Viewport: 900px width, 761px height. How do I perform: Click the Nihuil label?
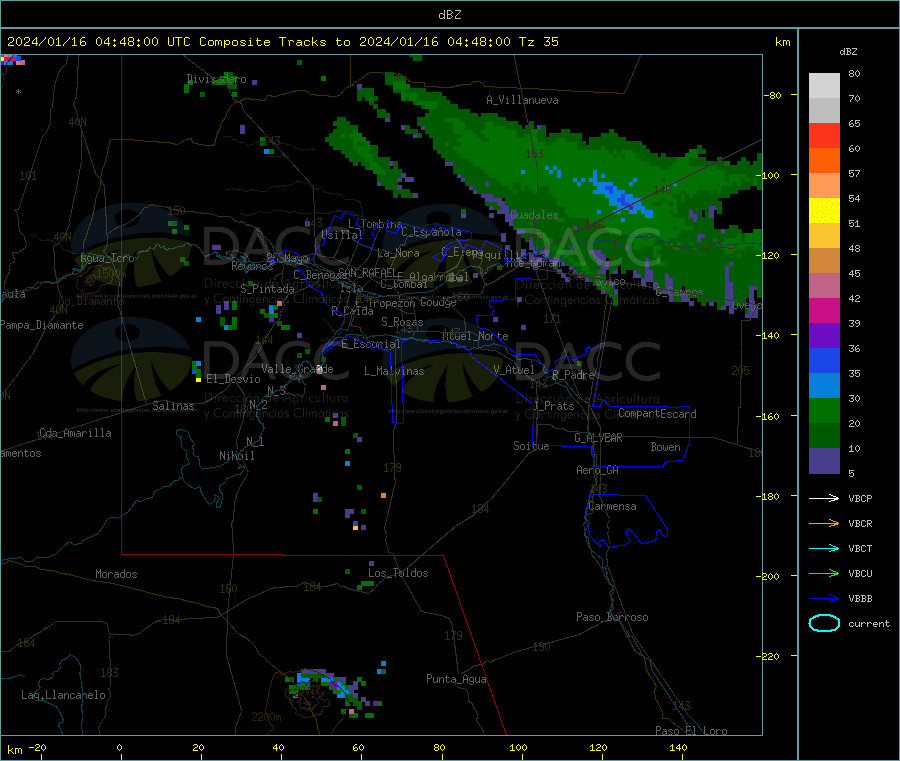click(236, 456)
